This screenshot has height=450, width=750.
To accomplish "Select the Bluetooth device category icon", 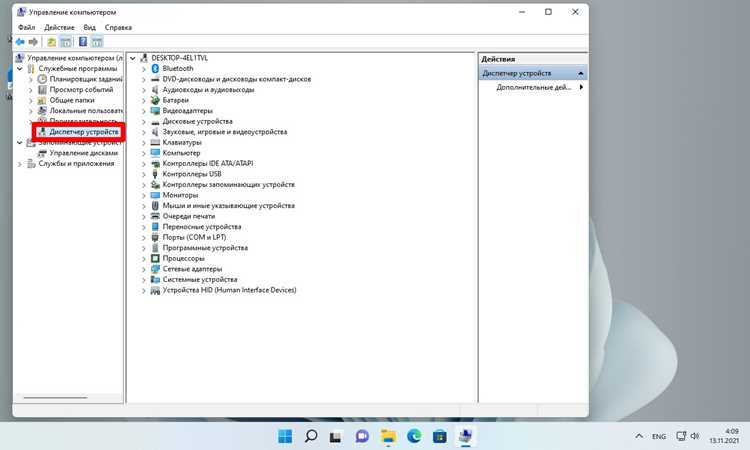I will pyautogui.click(x=155, y=68).
